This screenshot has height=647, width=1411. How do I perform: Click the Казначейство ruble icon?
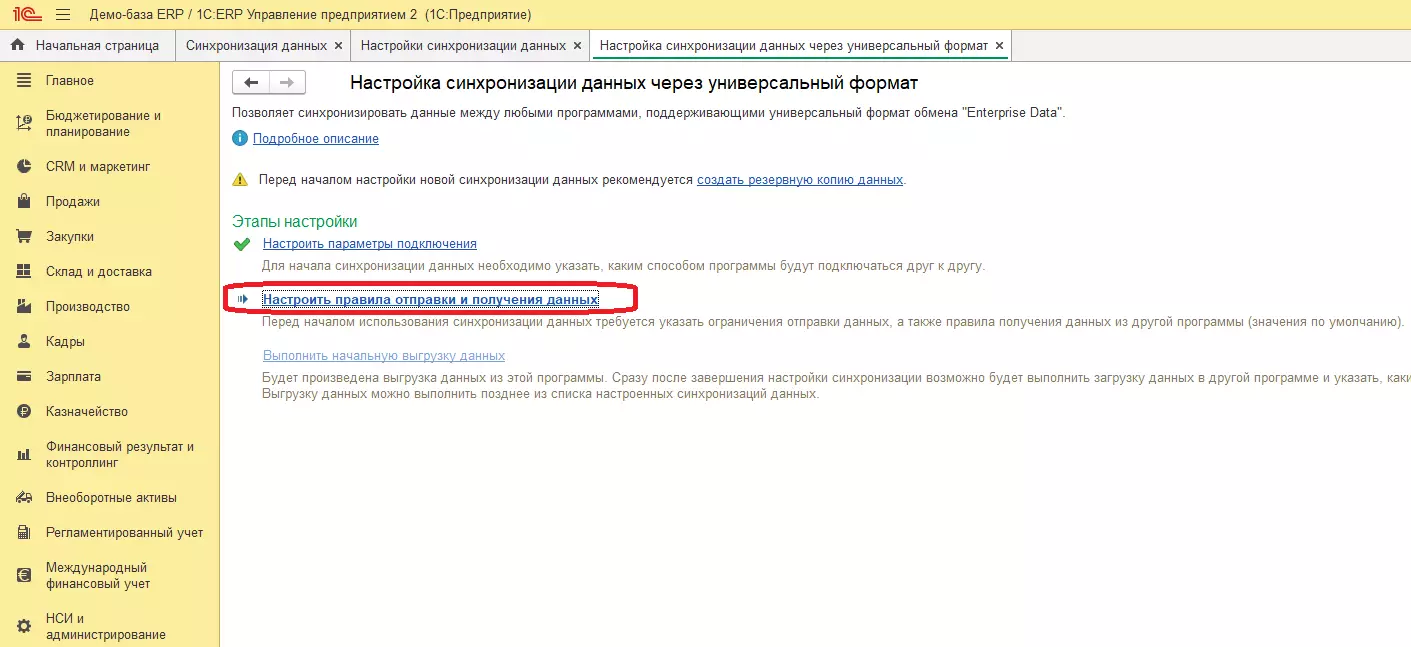[x=25, y=412]
